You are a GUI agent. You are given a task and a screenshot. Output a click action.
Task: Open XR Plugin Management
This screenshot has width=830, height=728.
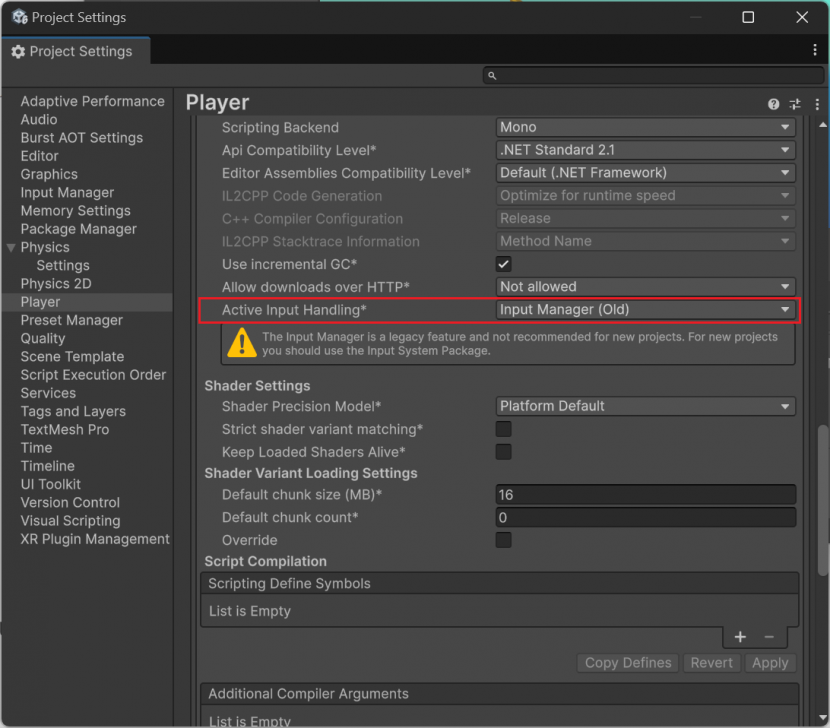click(95, 539)
